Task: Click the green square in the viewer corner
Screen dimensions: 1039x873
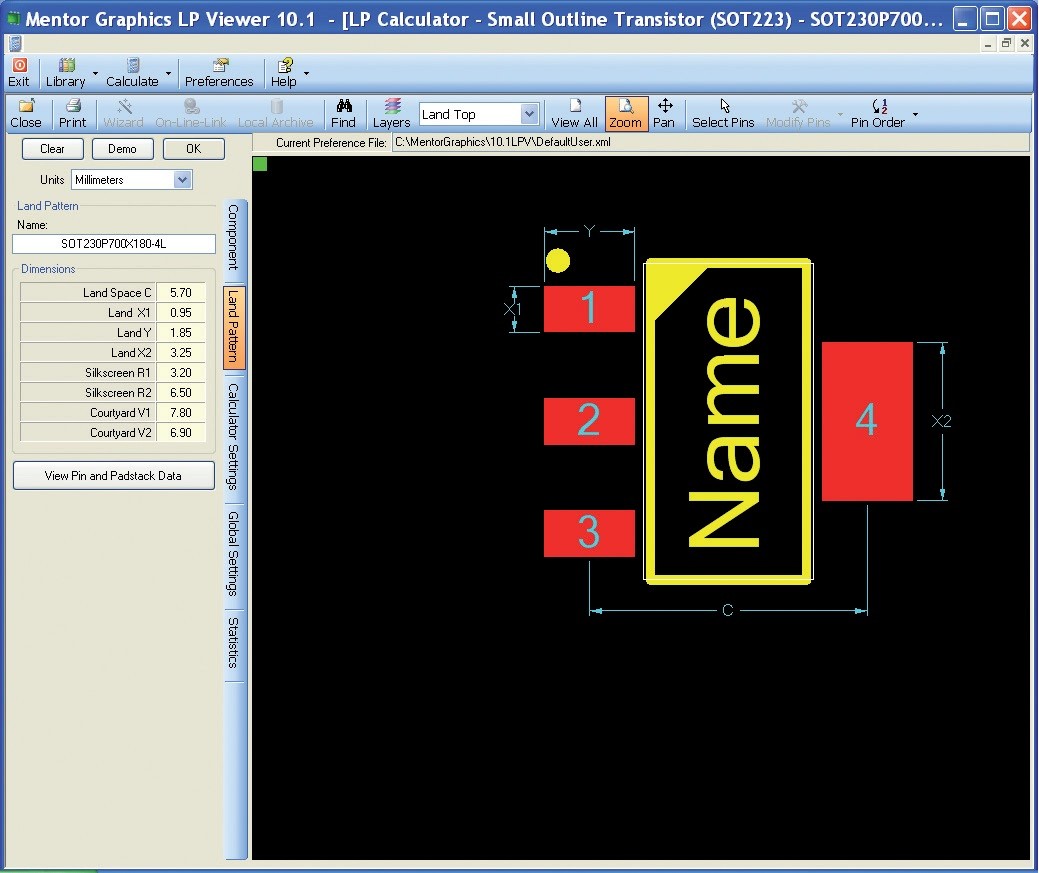Action: pyautogui.click(x=260, y=164)
